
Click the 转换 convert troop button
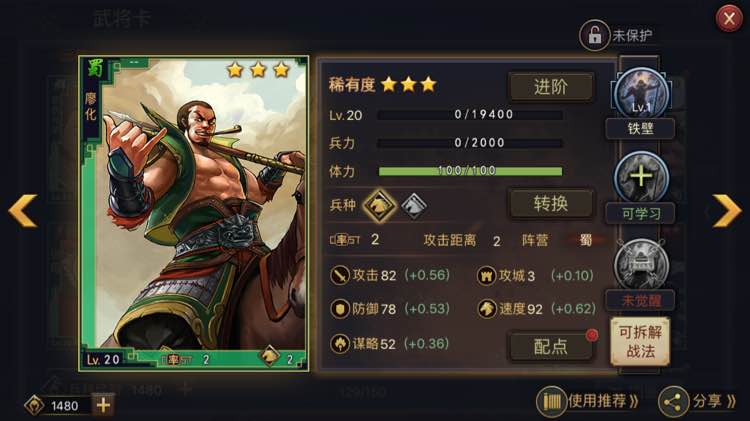pos(551,204)
